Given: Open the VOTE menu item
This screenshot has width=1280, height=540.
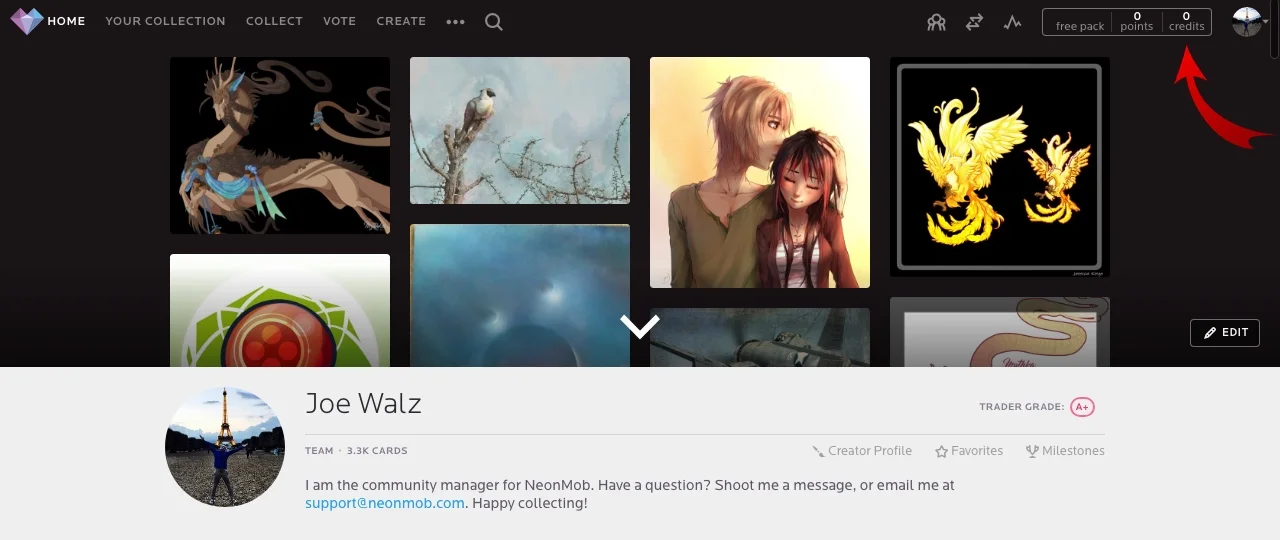Looking at the screenshot, I should (339, 21).
